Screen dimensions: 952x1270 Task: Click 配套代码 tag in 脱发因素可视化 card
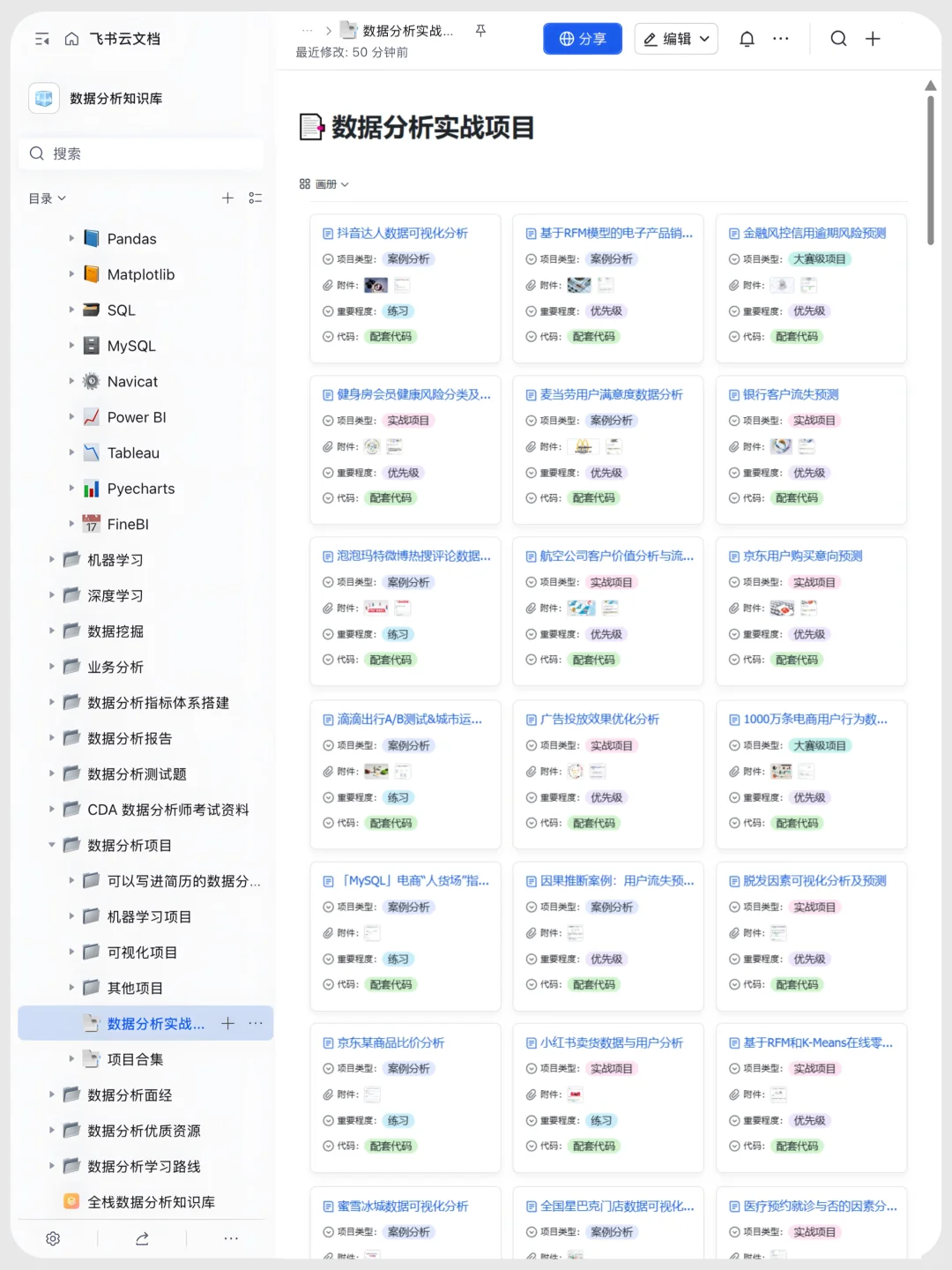click(797, 984)
